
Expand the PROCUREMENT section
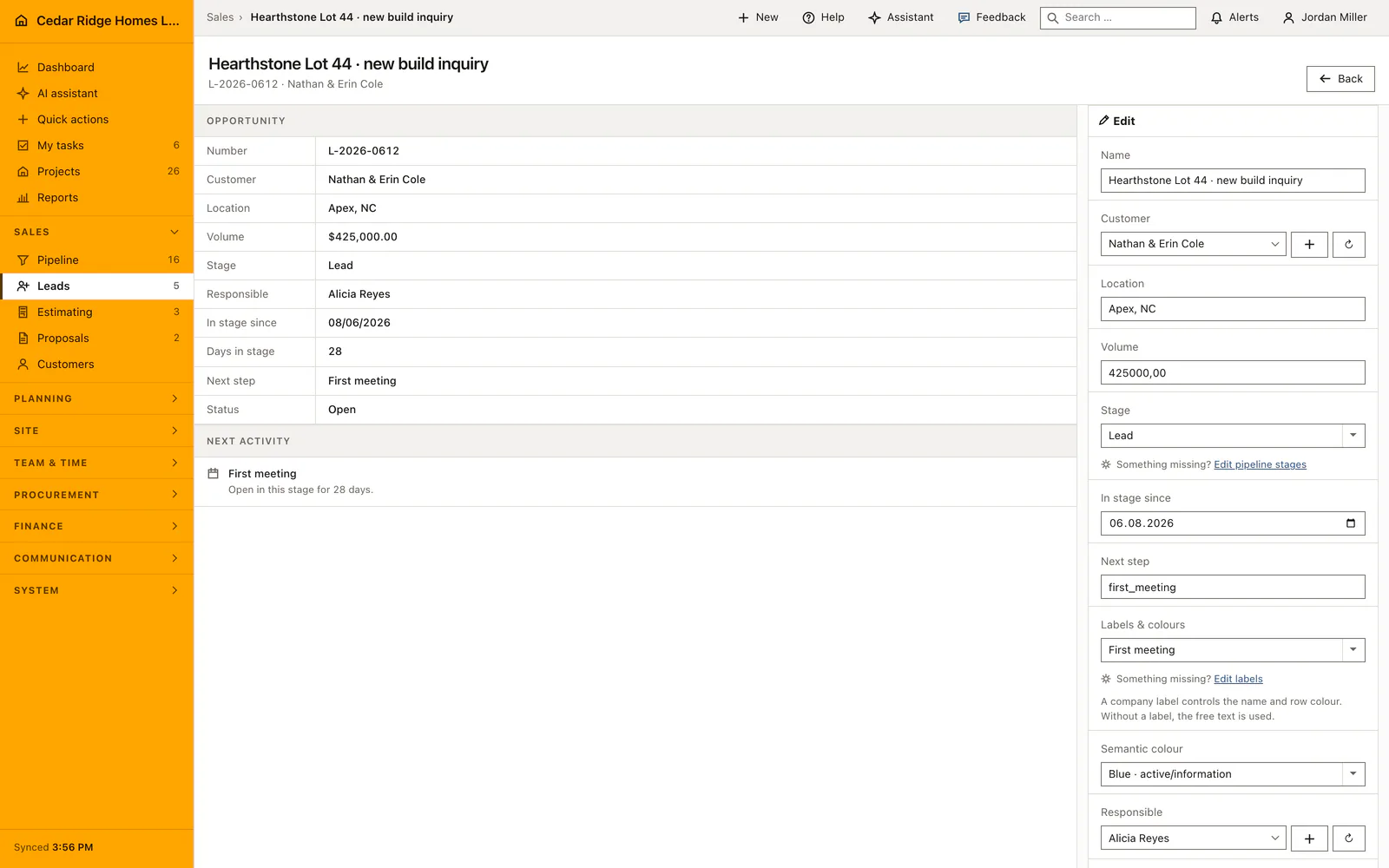(96, 495)
